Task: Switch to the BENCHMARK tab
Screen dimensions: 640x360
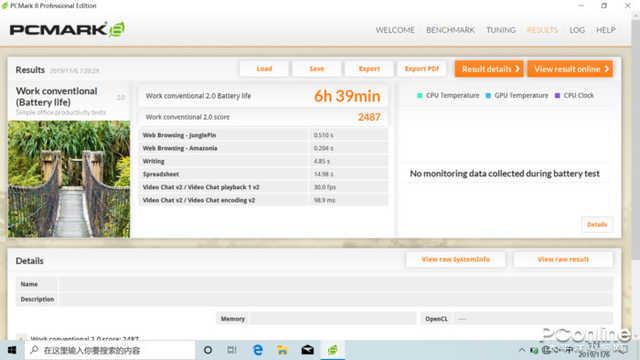Action: click(450, 30)
